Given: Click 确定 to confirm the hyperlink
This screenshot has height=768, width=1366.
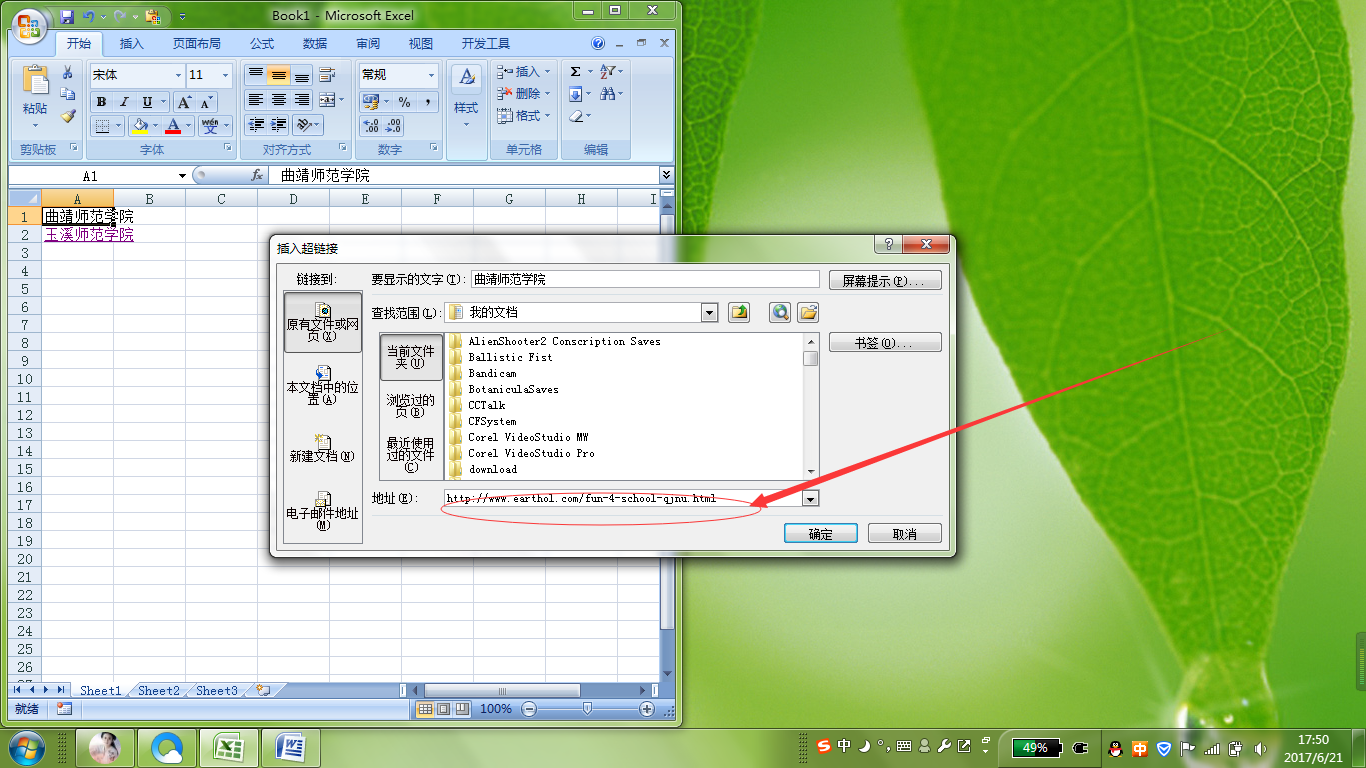Looking at the screenshot, I should 821,533.
